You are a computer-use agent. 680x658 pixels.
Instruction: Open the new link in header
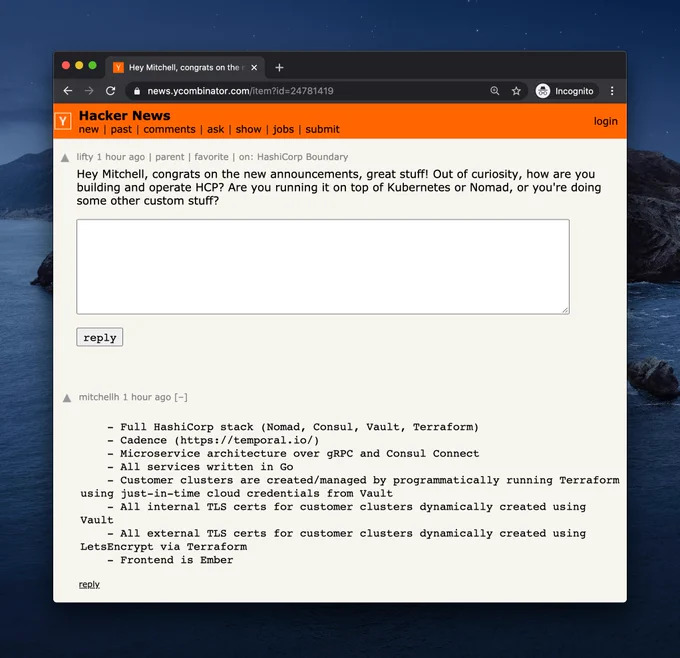click(x=89, y=129)
